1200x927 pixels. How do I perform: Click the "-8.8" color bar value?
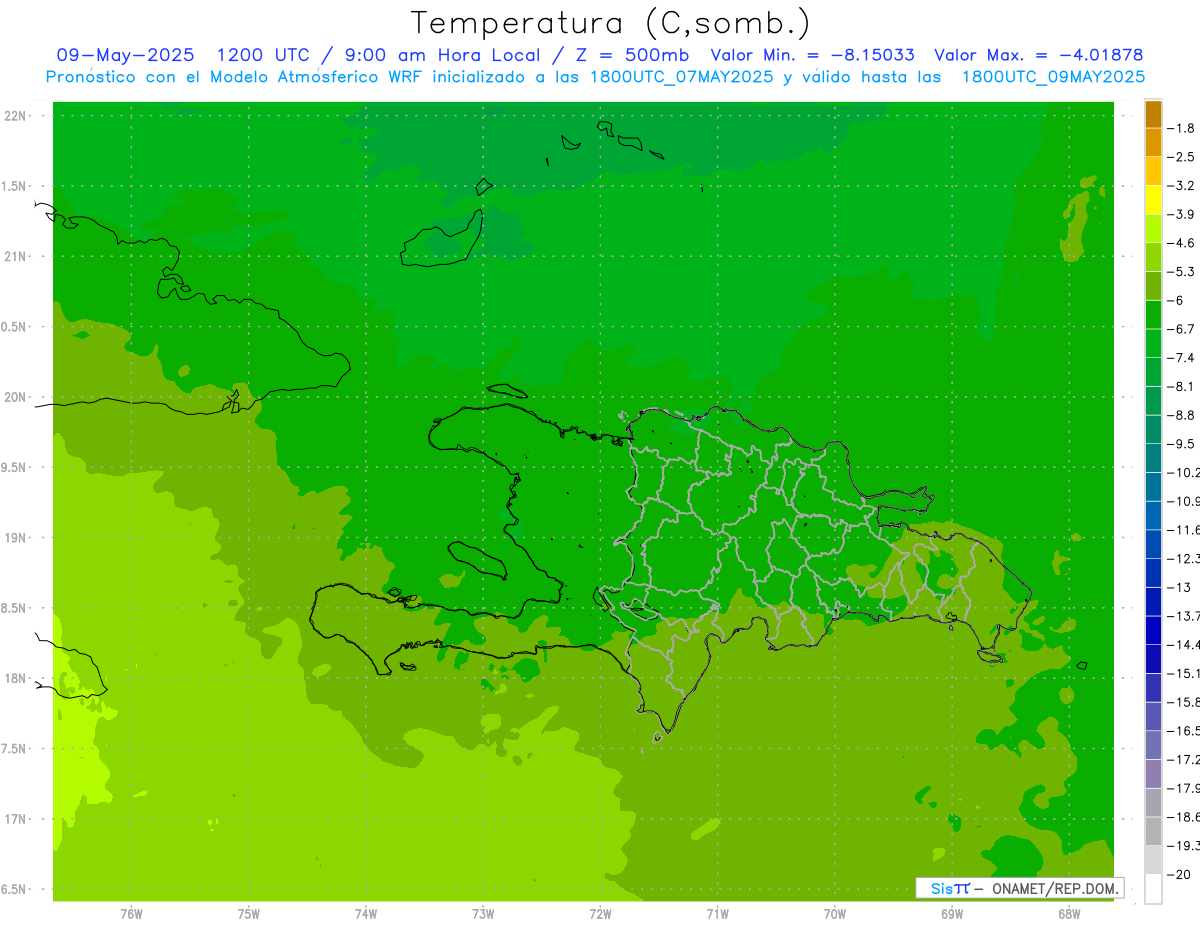coord(1182,415)
